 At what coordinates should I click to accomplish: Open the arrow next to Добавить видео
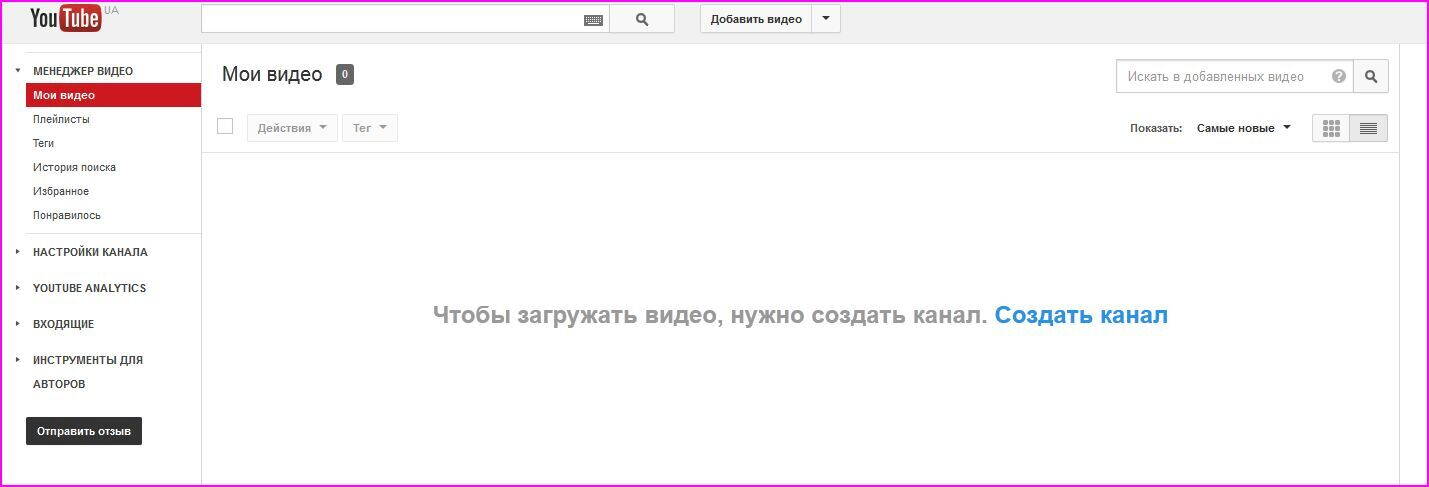(x=825, y=19)
